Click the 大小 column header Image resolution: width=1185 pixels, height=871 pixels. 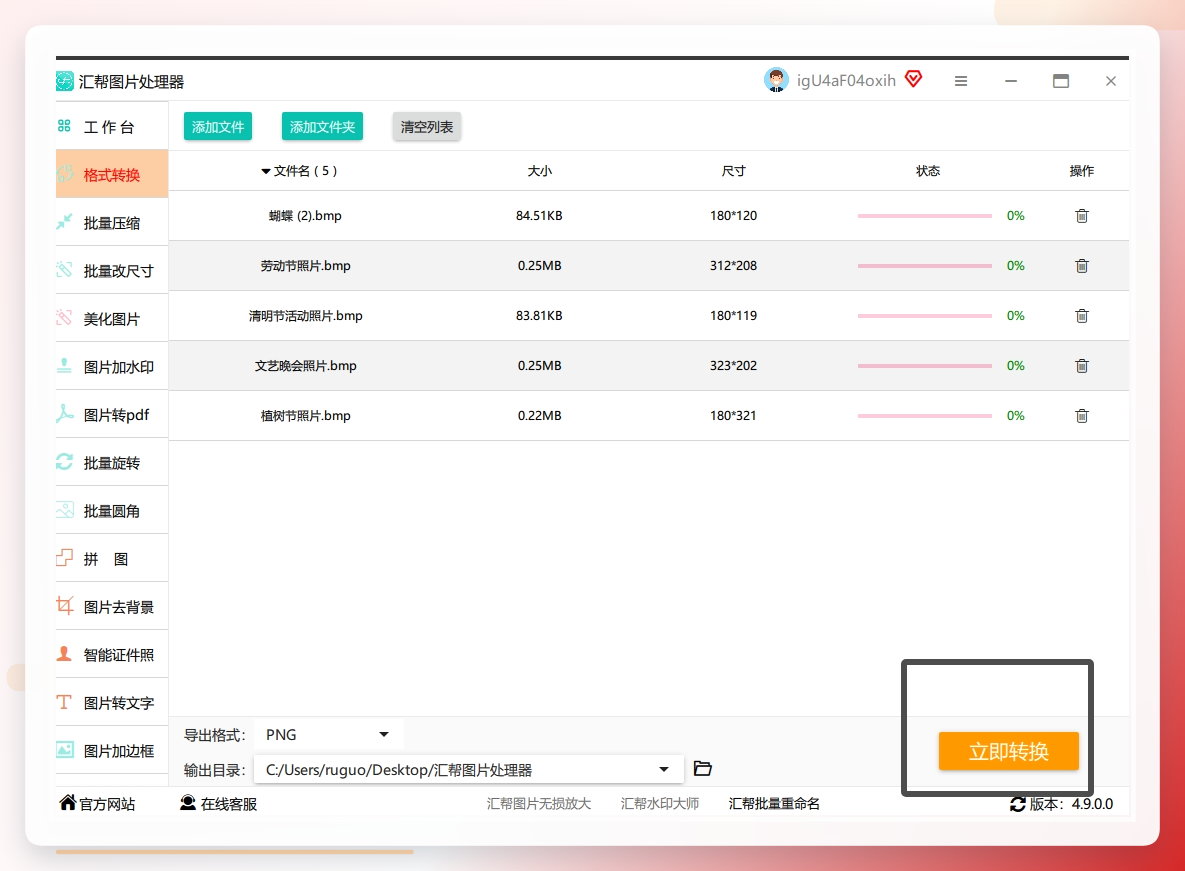(540, 171)
